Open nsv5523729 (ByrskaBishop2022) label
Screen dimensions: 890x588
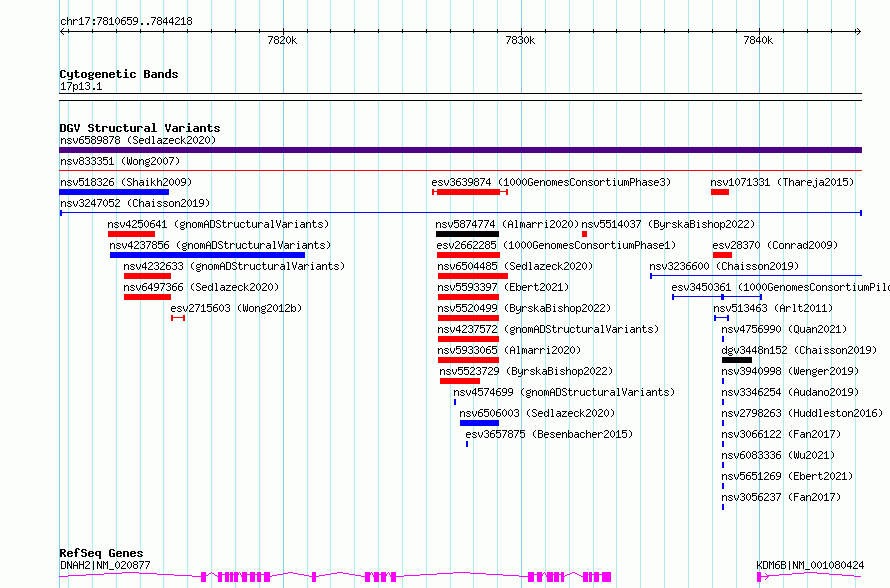coord(526,371)
